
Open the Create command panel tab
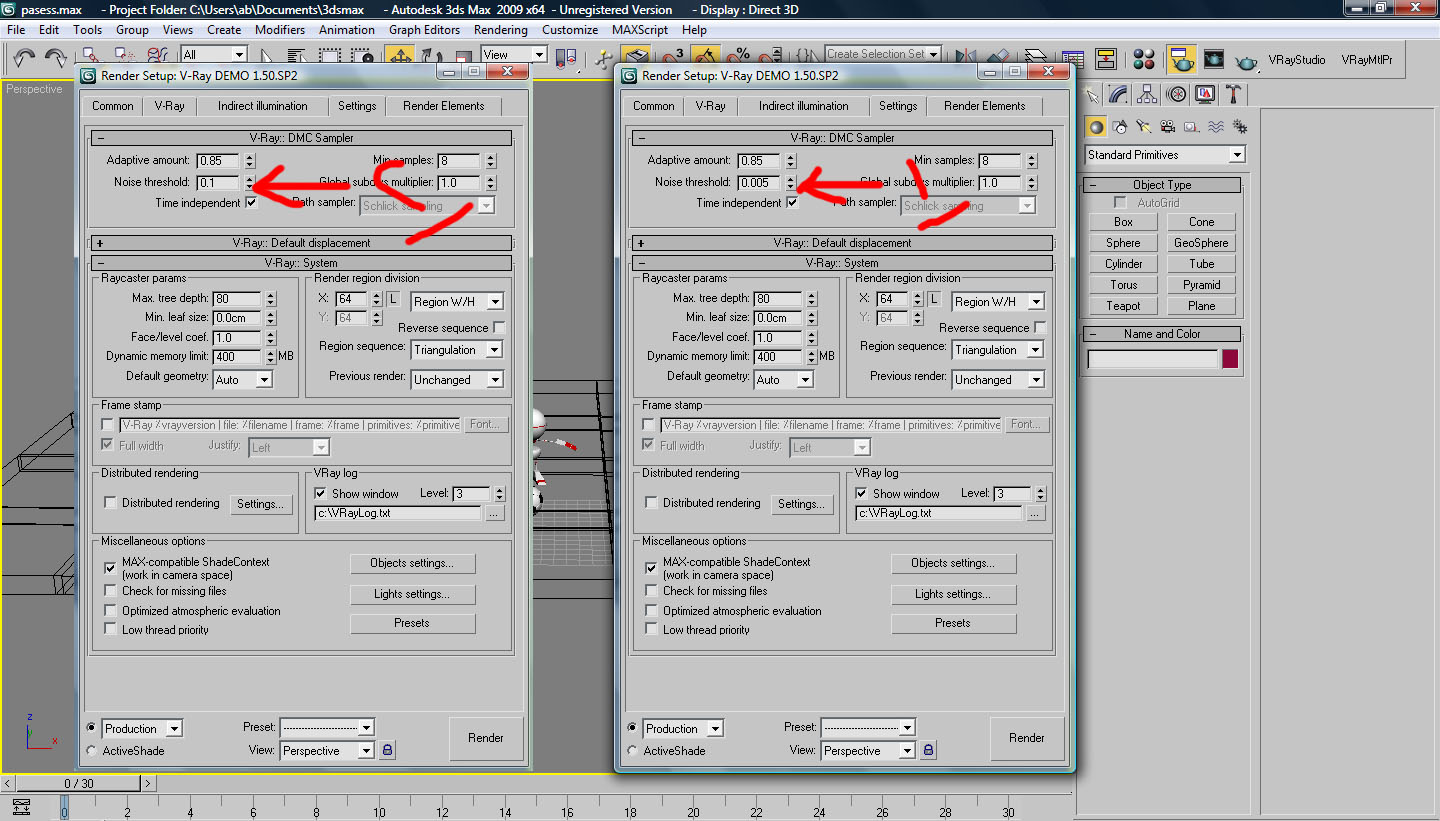pos(1091,94)
